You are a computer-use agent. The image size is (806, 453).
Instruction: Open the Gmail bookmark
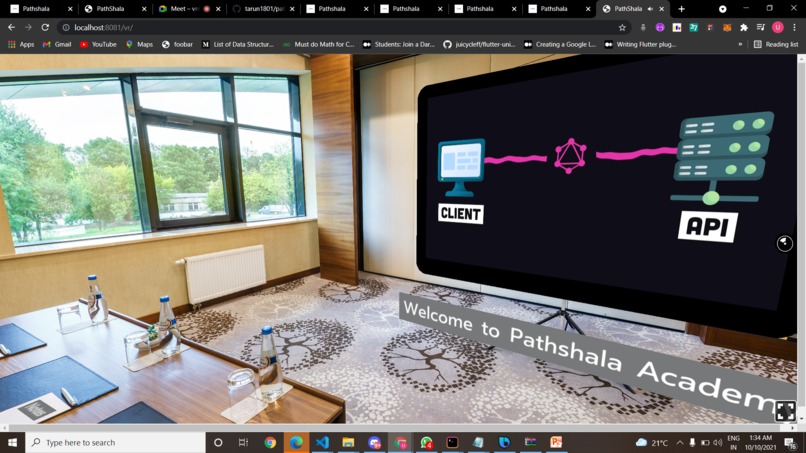pyautogui.click(x=57, y=44)
